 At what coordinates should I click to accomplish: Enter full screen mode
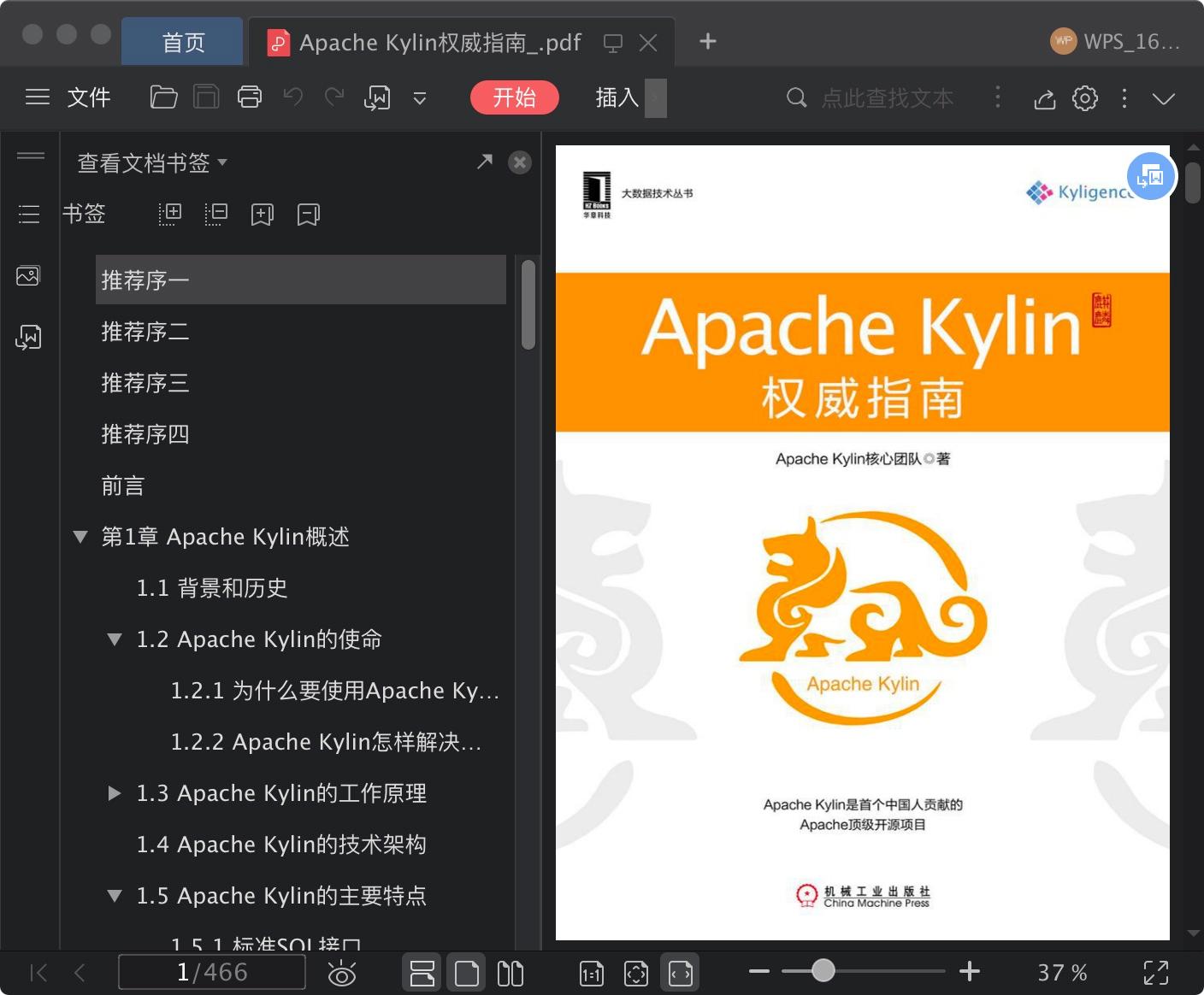(x=1156, y=973)
